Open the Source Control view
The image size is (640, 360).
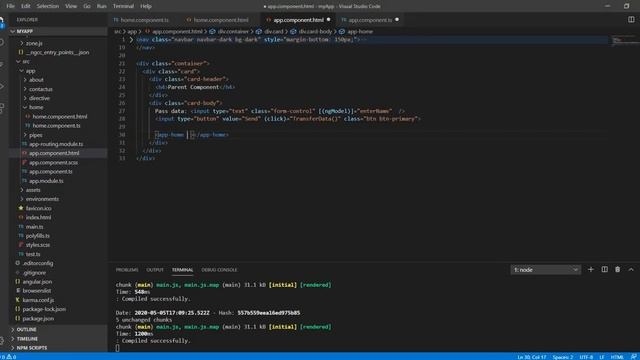coord(2,64)
